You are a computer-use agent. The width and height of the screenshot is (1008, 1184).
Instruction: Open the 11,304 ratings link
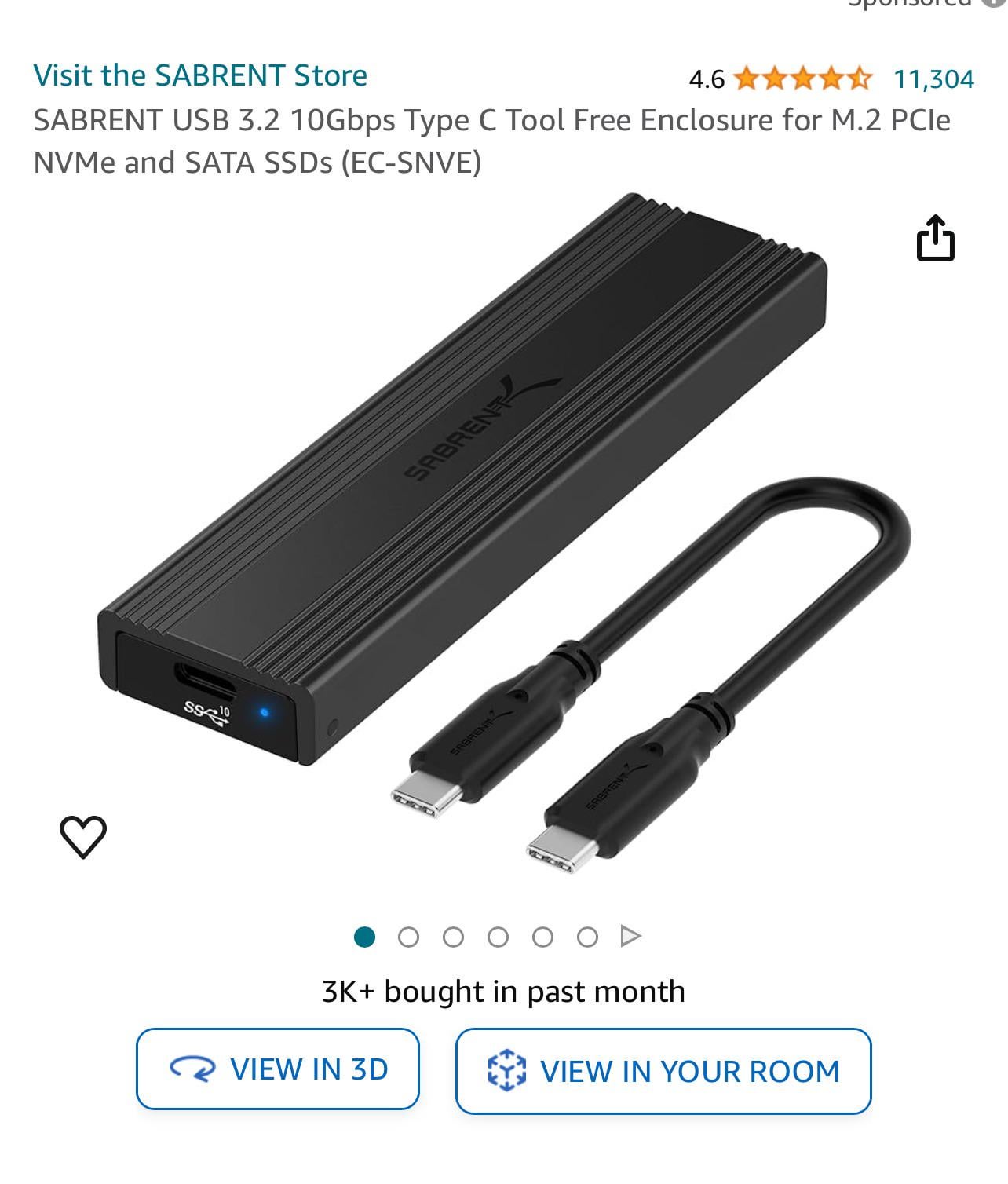(x=933, y=79)
